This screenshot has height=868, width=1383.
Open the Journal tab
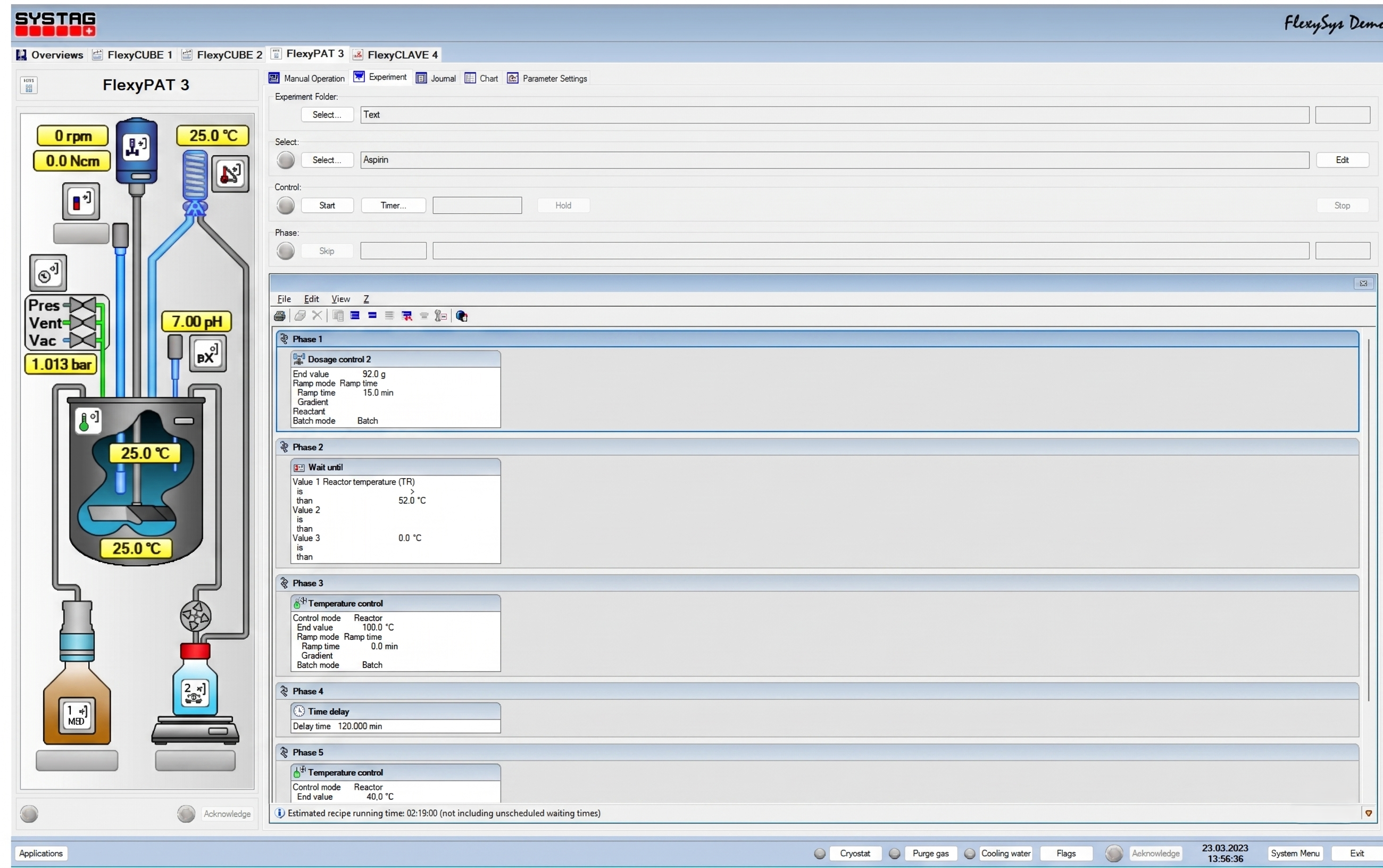(x=436, y=78)
